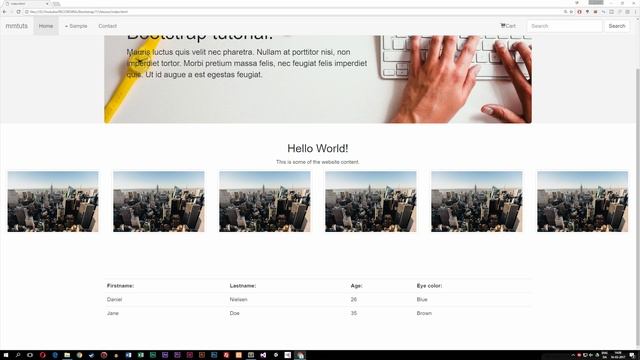
Task: Click the fifth city skyline thumbnail
Action: (x=477, y=202)
